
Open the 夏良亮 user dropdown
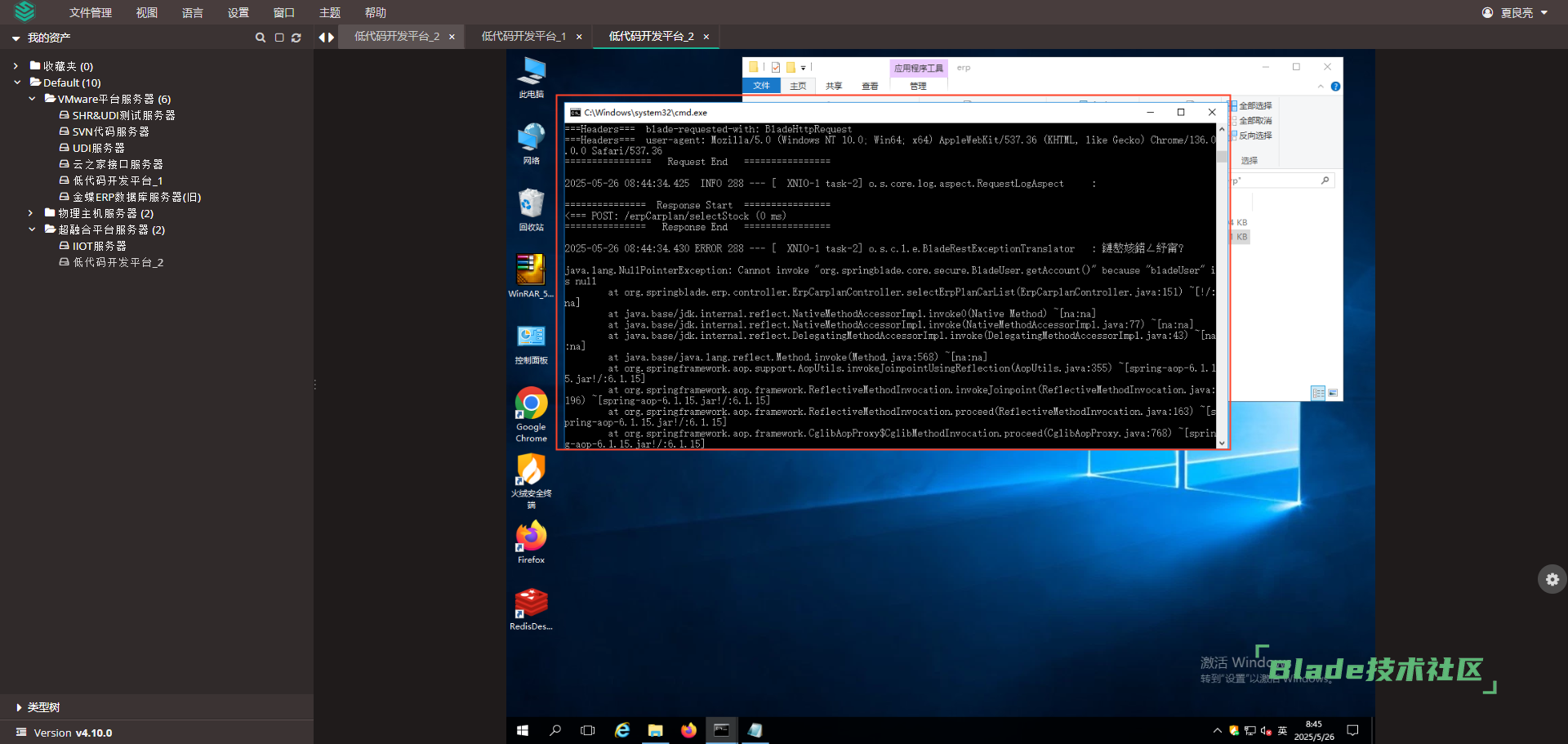pyautogui.click(x=1515, y=12)
